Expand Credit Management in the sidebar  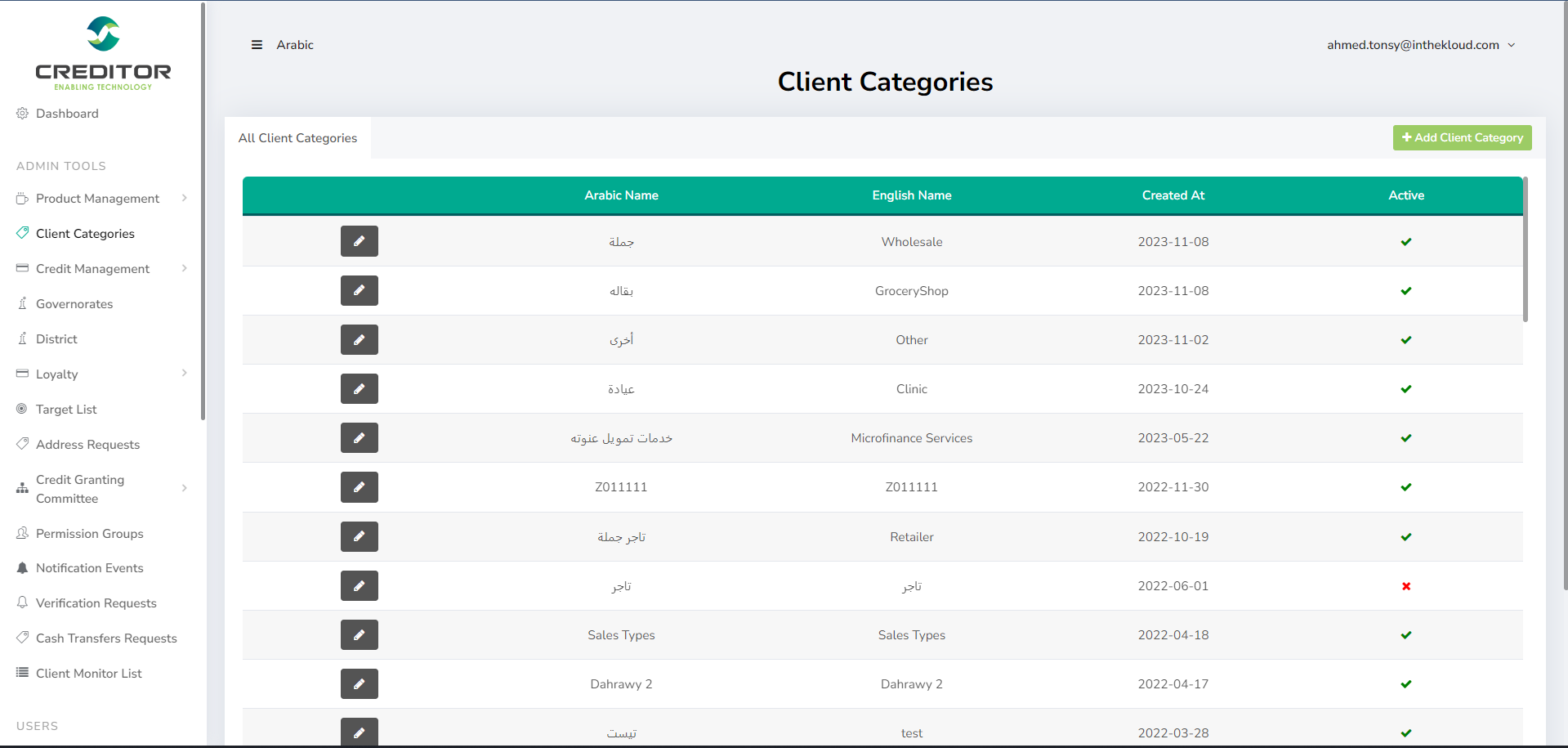93,269
